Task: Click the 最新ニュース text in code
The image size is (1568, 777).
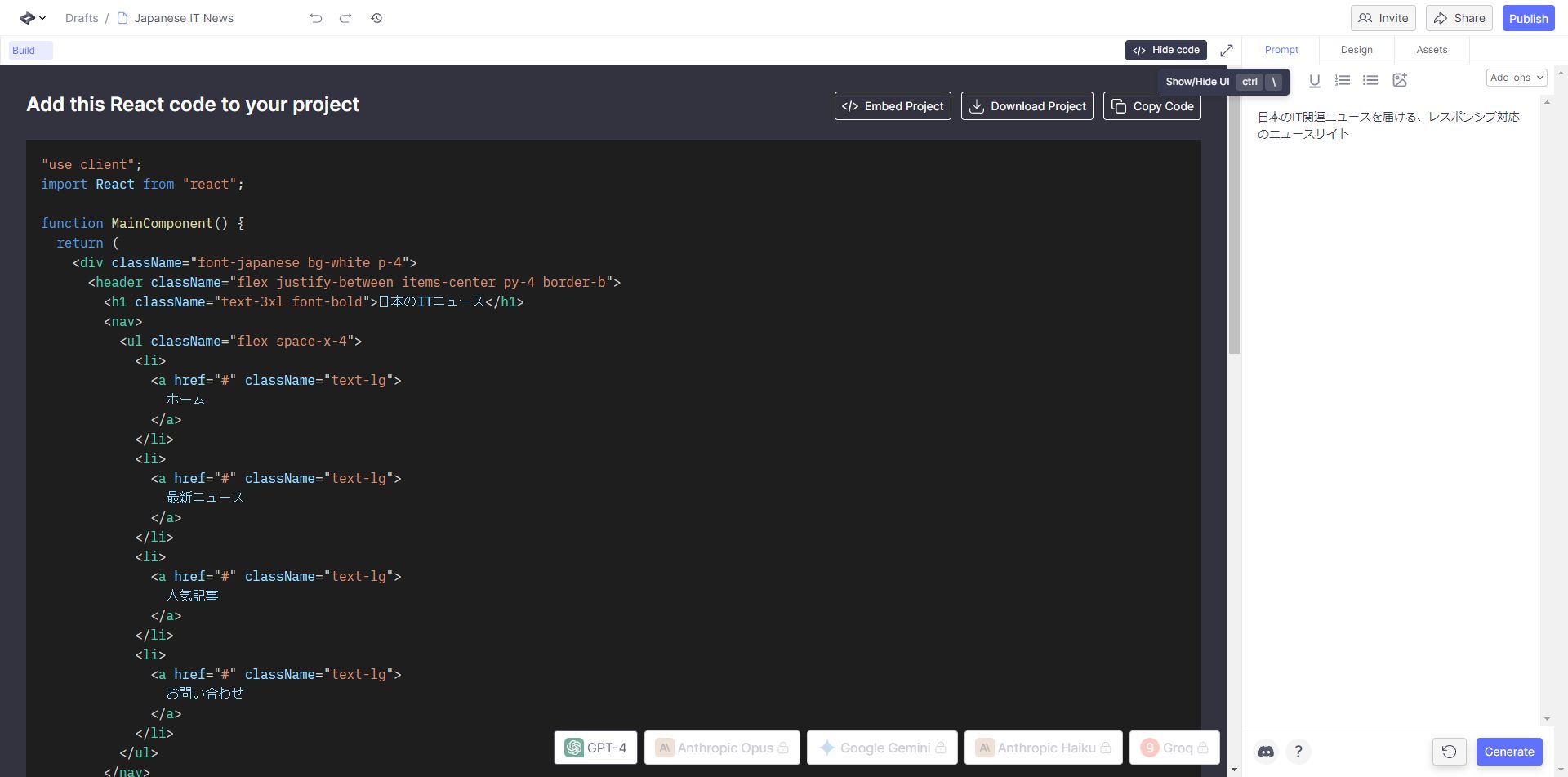Action: [205, 498]
